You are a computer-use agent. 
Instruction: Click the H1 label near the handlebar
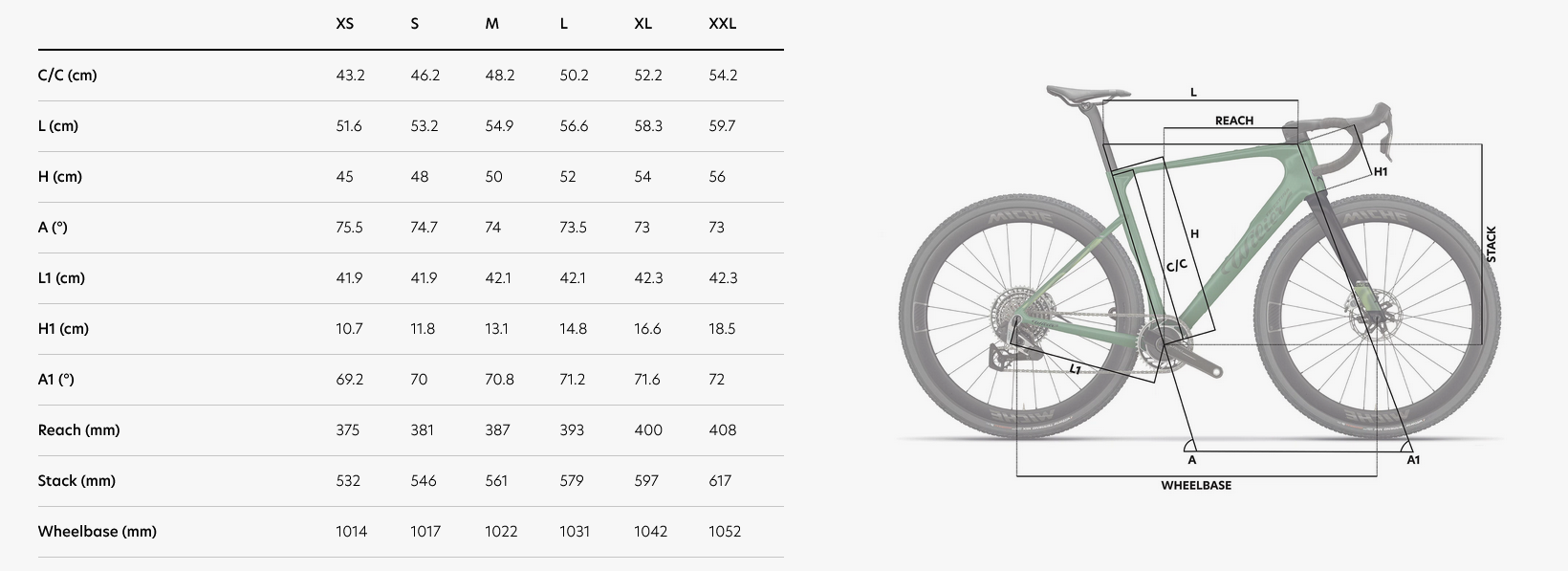(1381, 172)
